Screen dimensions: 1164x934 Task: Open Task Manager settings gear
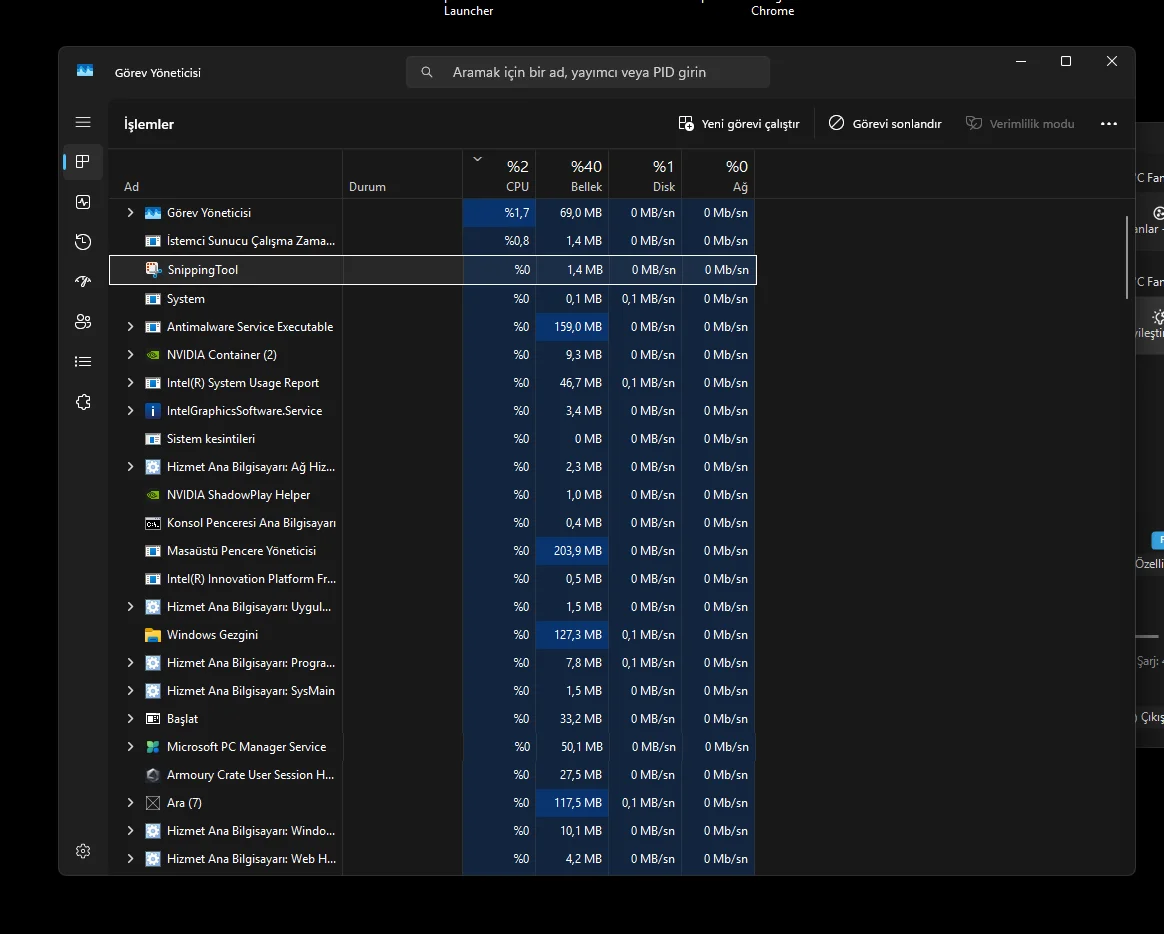point(83,851)
